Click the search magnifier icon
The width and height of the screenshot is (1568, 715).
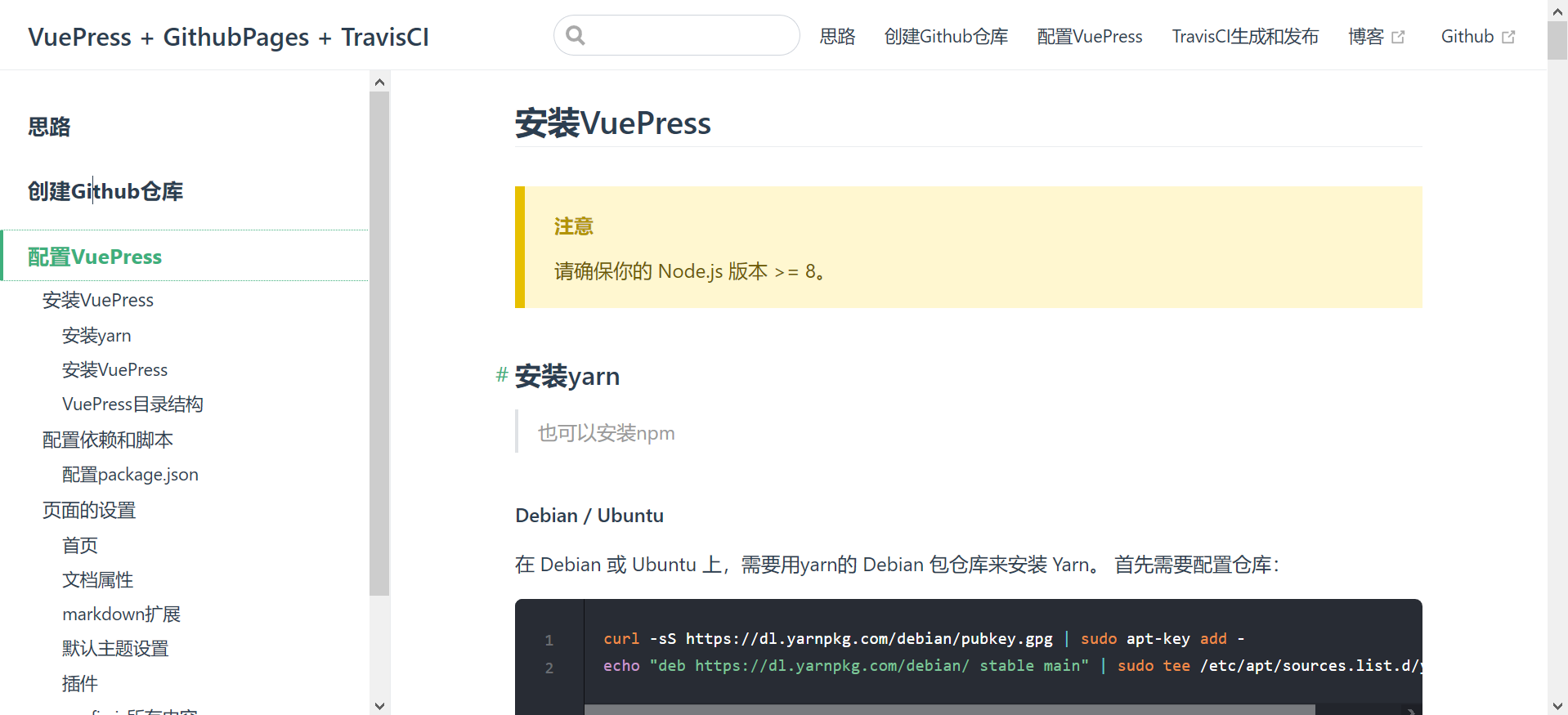tap(576, 35)
